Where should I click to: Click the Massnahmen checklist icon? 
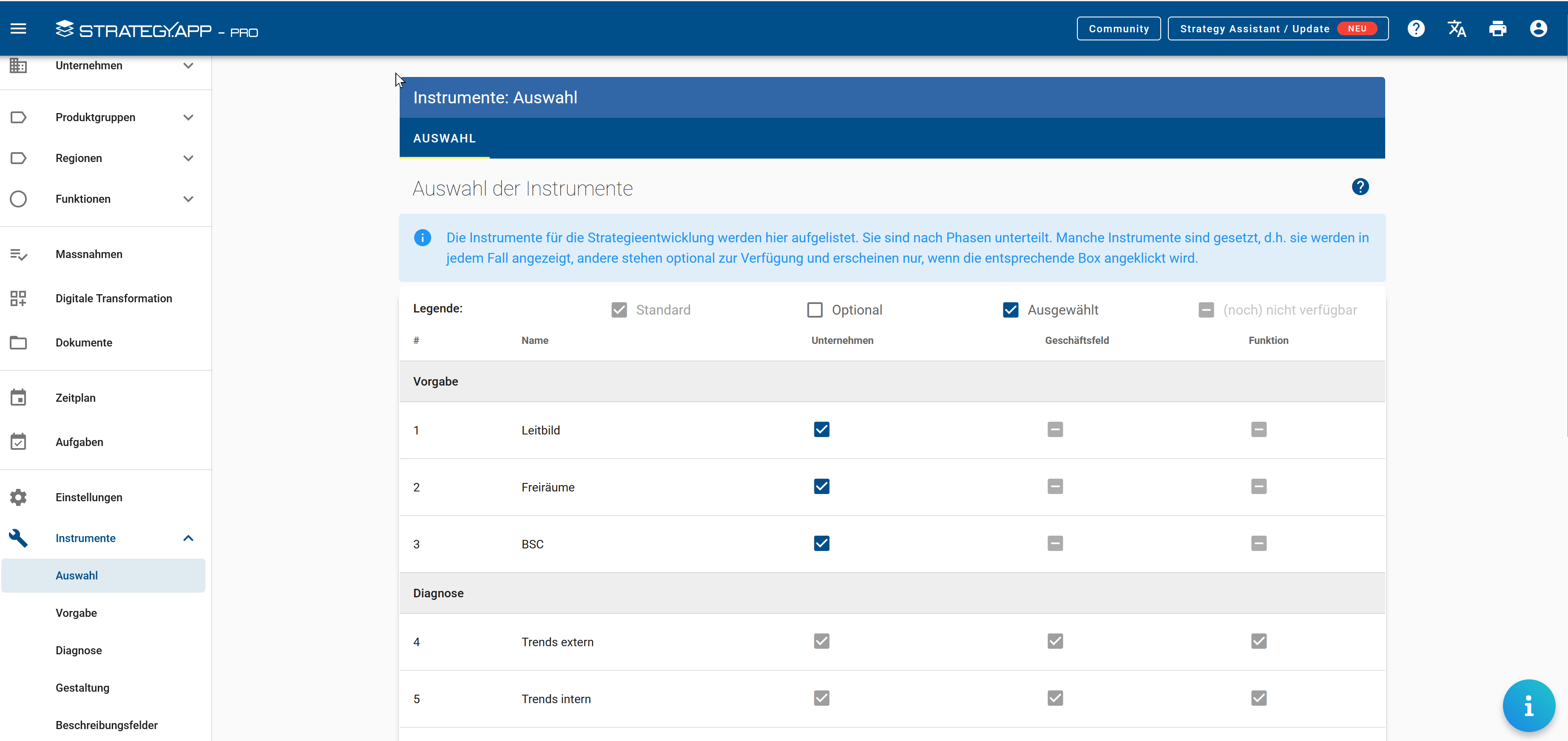point(18,254)
